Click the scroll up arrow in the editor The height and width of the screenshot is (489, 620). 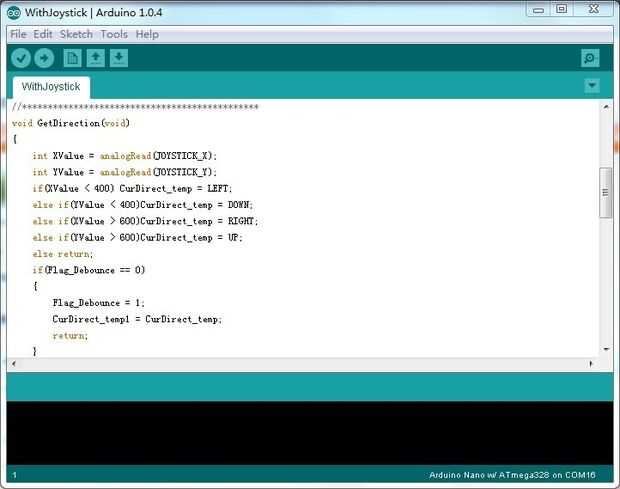click(605, 106)
